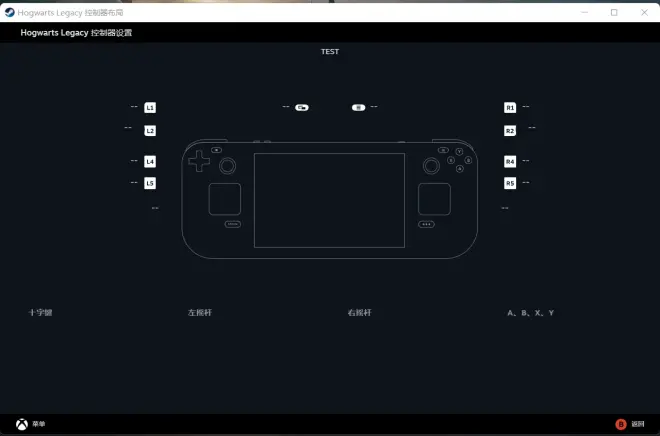660x436 pixels.
Task: Open the 十字键 section
Action: coord(40,313)
